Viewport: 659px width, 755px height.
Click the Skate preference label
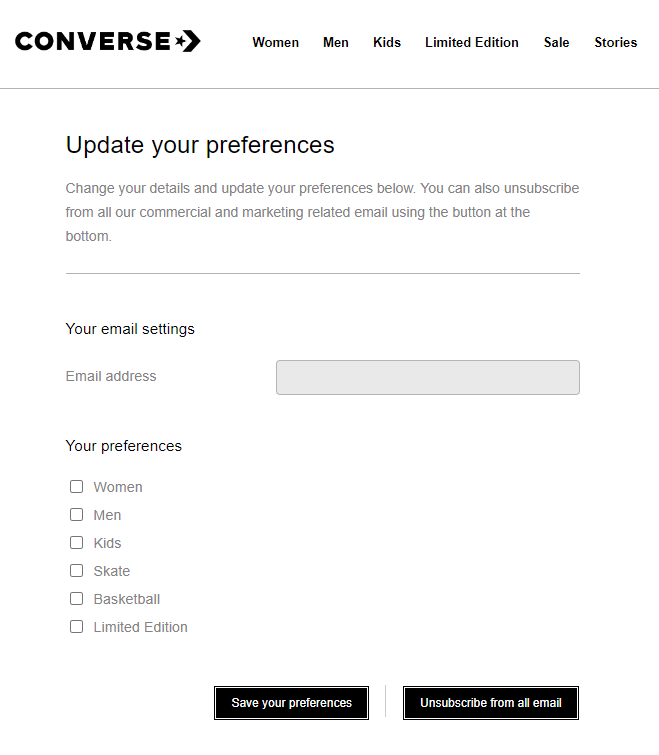[112, 571]
